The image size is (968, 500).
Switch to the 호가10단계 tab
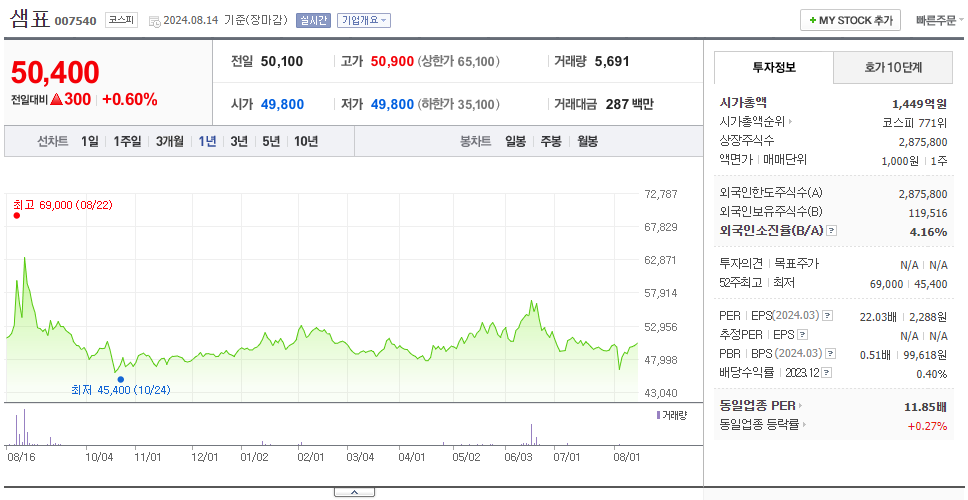893,67
